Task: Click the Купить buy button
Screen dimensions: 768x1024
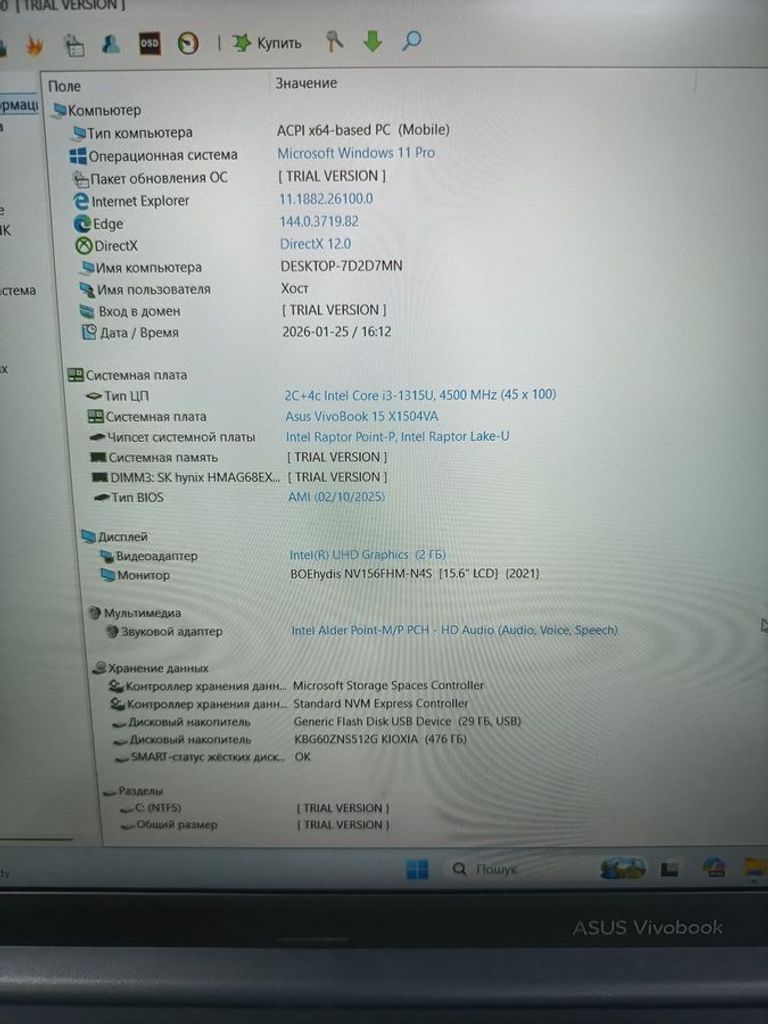Action: [267, 43]
